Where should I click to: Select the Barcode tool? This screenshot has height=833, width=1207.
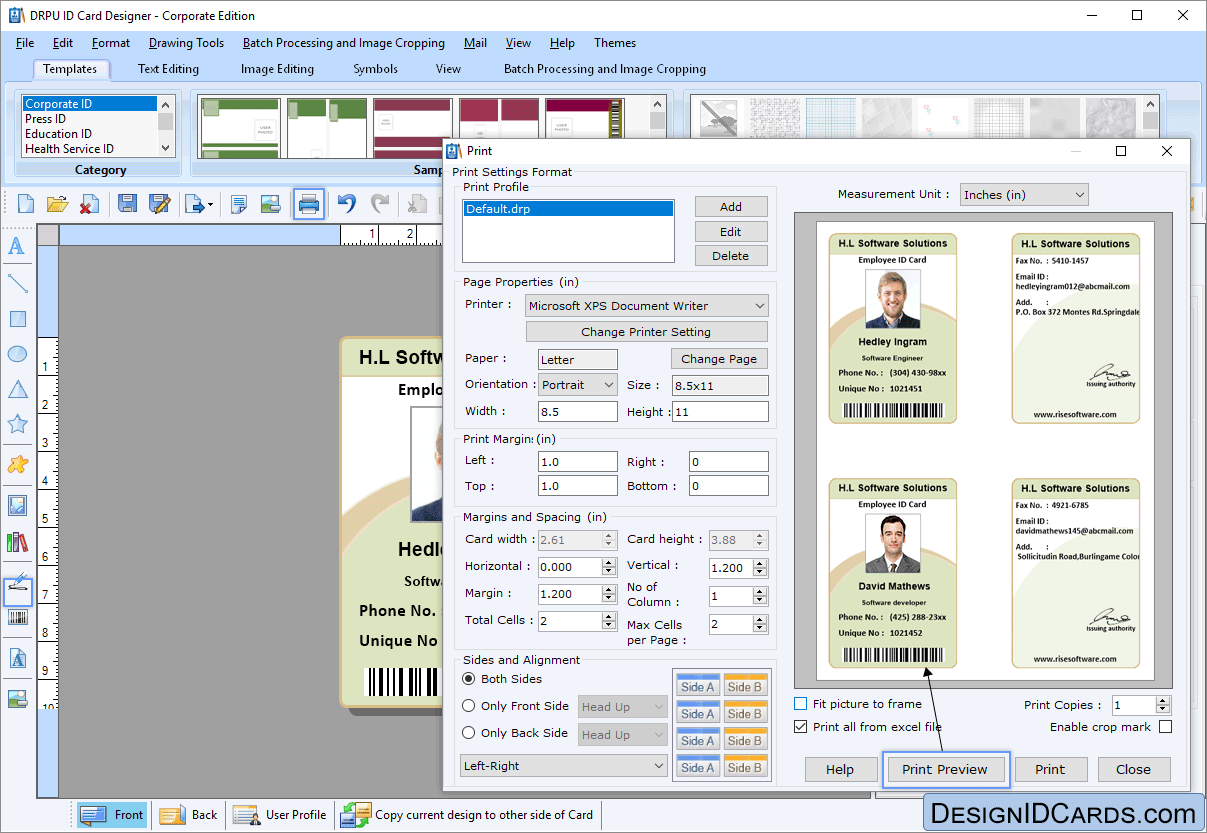(17, 618)
